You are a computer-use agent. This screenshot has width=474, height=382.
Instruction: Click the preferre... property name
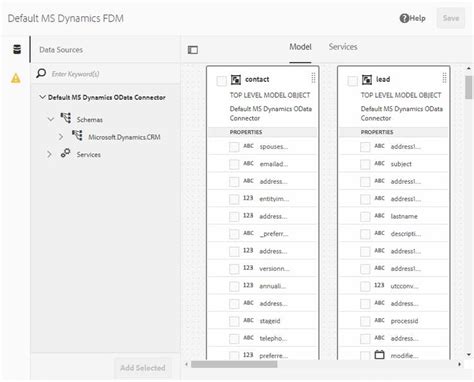click(x=274, y=356)
